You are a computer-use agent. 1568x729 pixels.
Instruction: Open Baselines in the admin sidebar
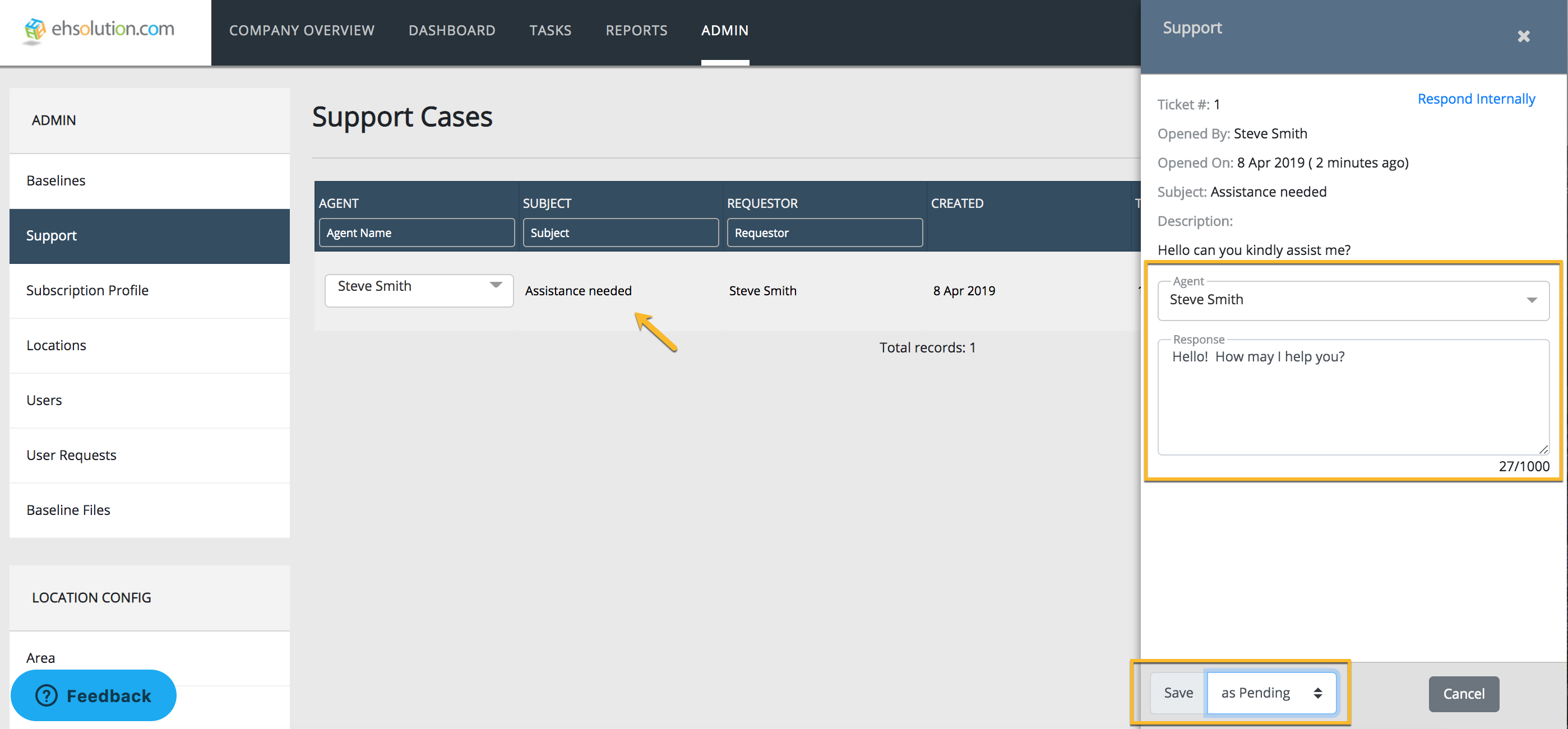[x=150, y=181]
